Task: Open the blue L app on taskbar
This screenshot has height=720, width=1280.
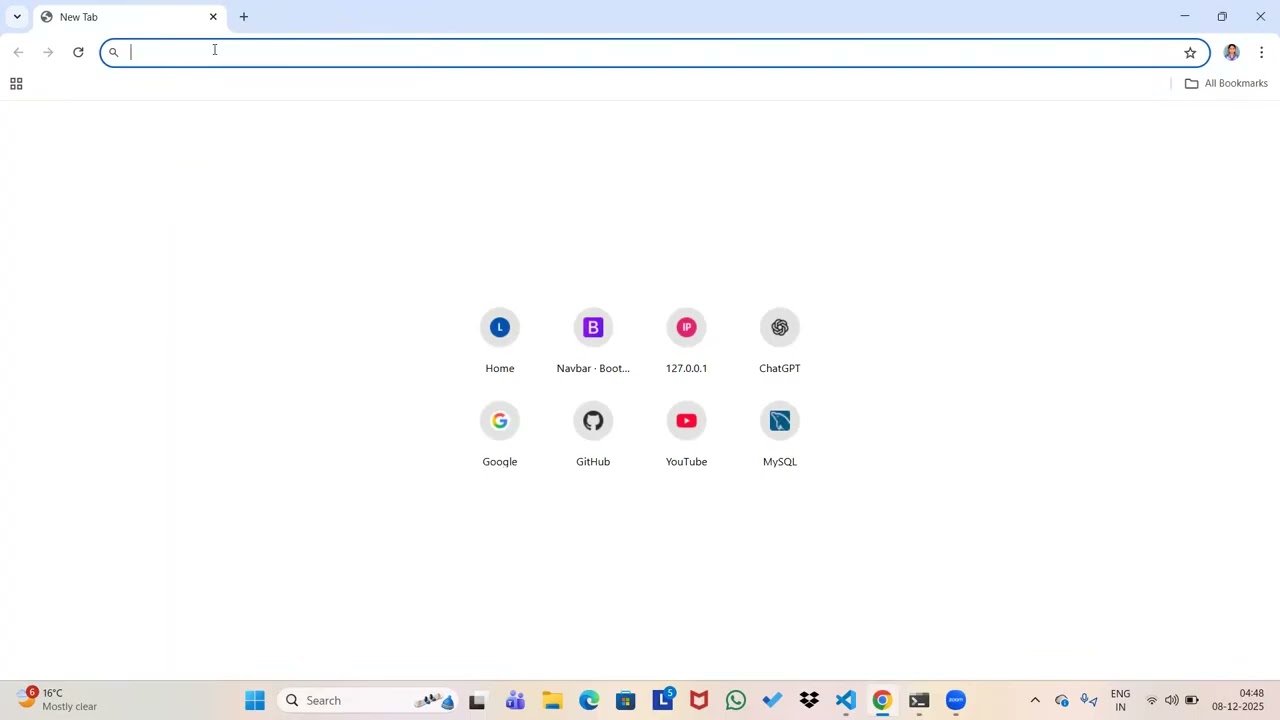Action: [x=663, y=701]
